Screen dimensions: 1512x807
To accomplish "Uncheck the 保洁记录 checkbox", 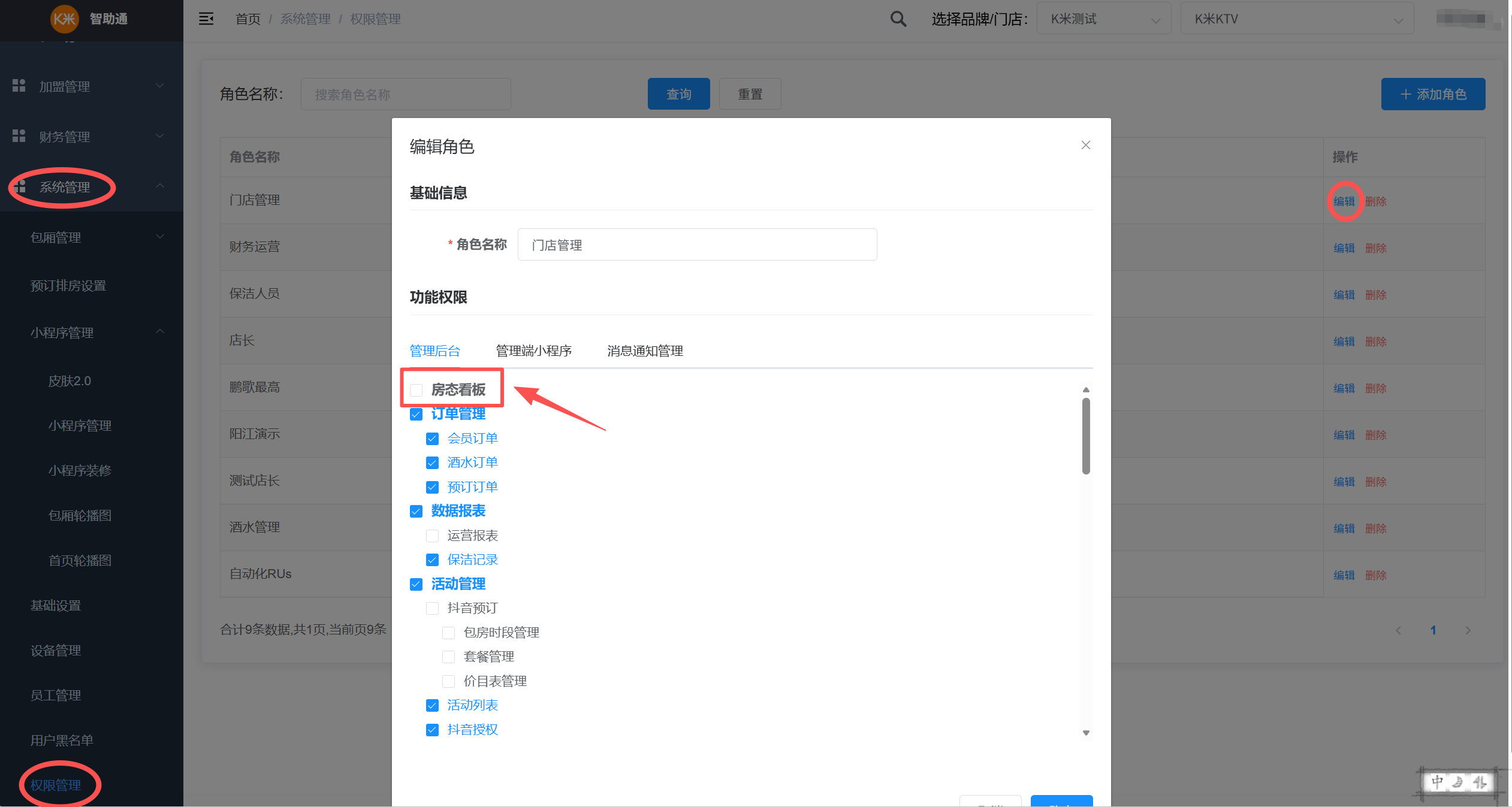I will (432, 560).
